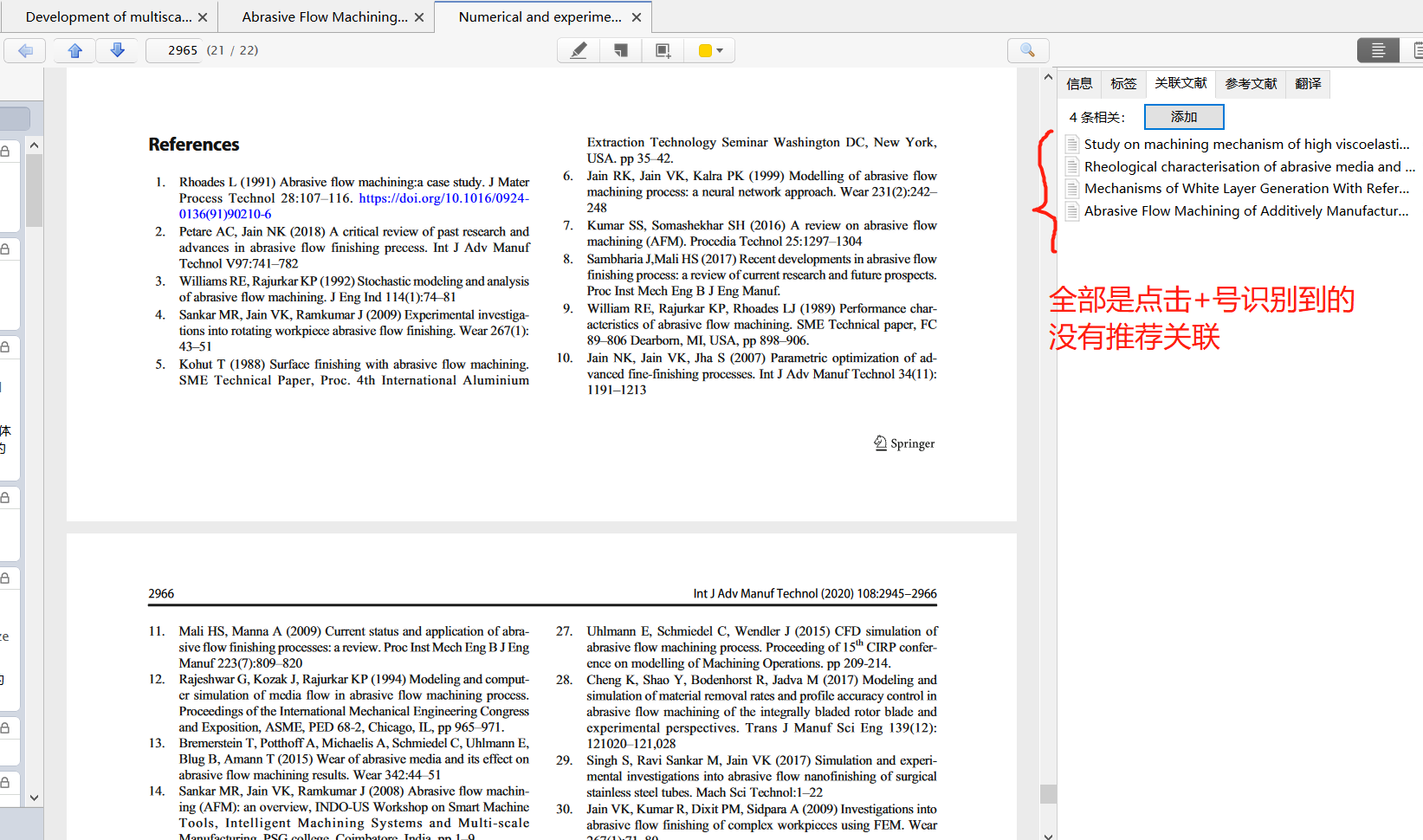Pick the yellow highlight color swatch
Image resolution: width=1423 pixels, height=840 pixels.
click(705, 50)
